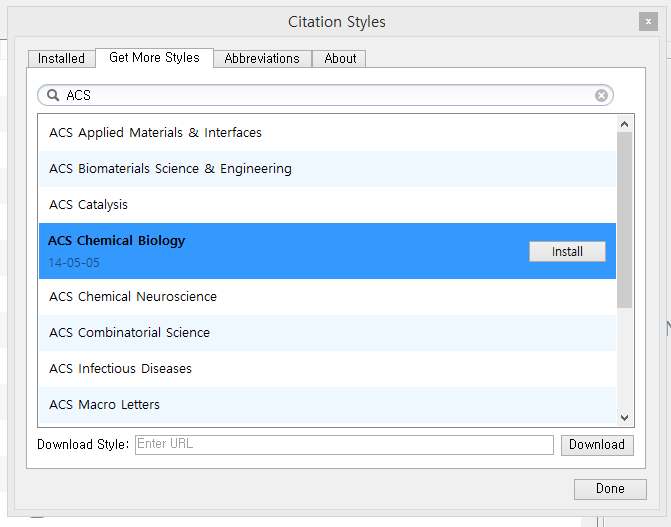This screenshot has height=527, width=671.
Task: Select ACS Combinatorial Science style
Action: [327, 333]
